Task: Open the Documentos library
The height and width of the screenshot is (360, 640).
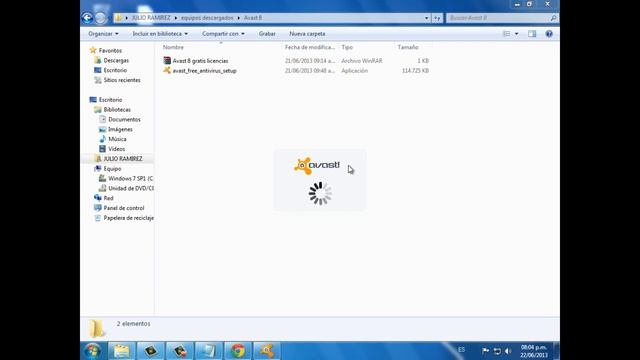Action: click(x=124, y=119)
